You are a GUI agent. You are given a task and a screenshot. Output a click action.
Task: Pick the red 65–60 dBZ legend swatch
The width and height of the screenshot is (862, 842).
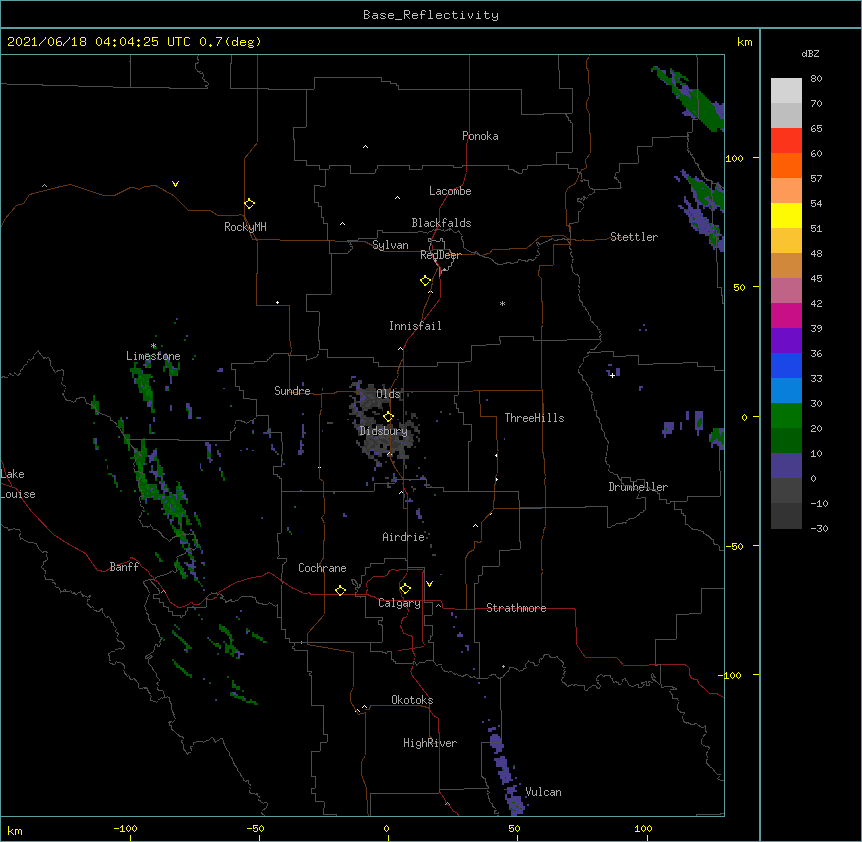pyautogui.click(x=786, y=140)
